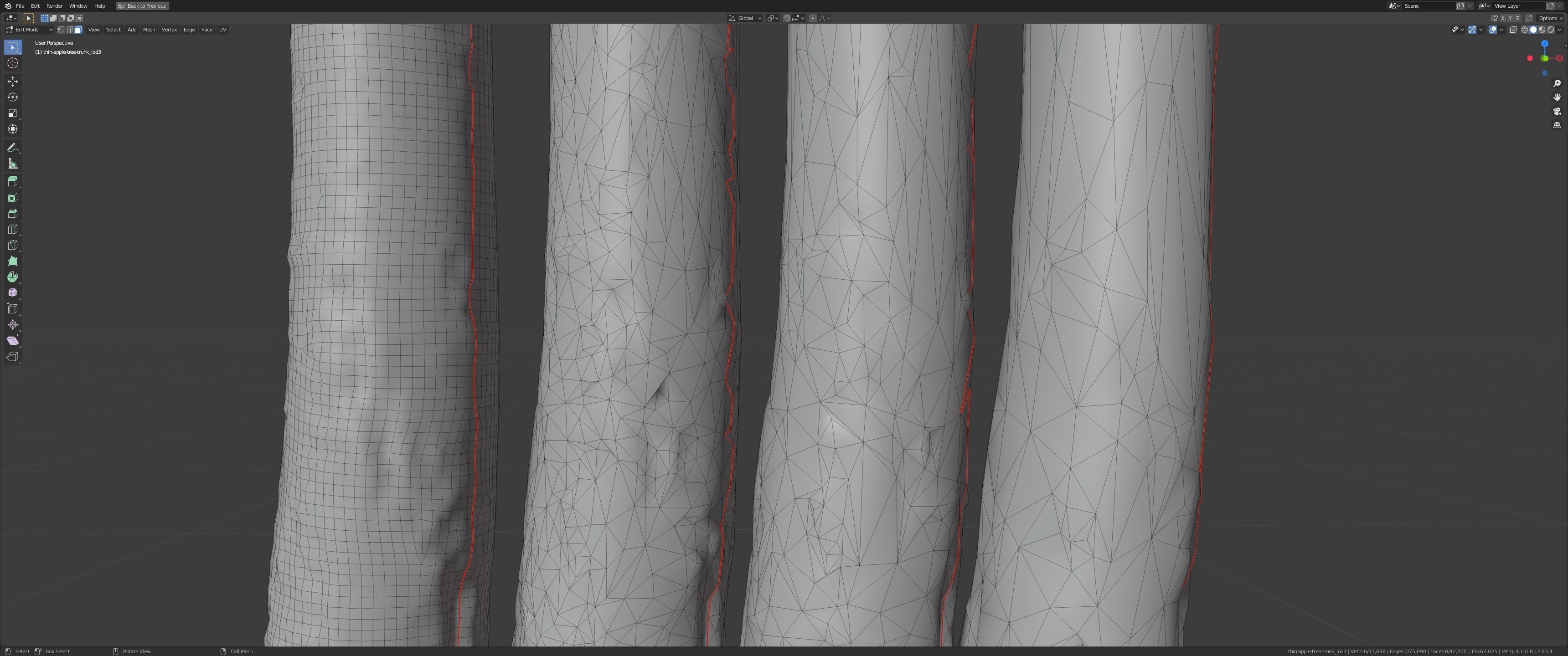
Task: Toggle X axis mirror
Action: (1503, 18)
